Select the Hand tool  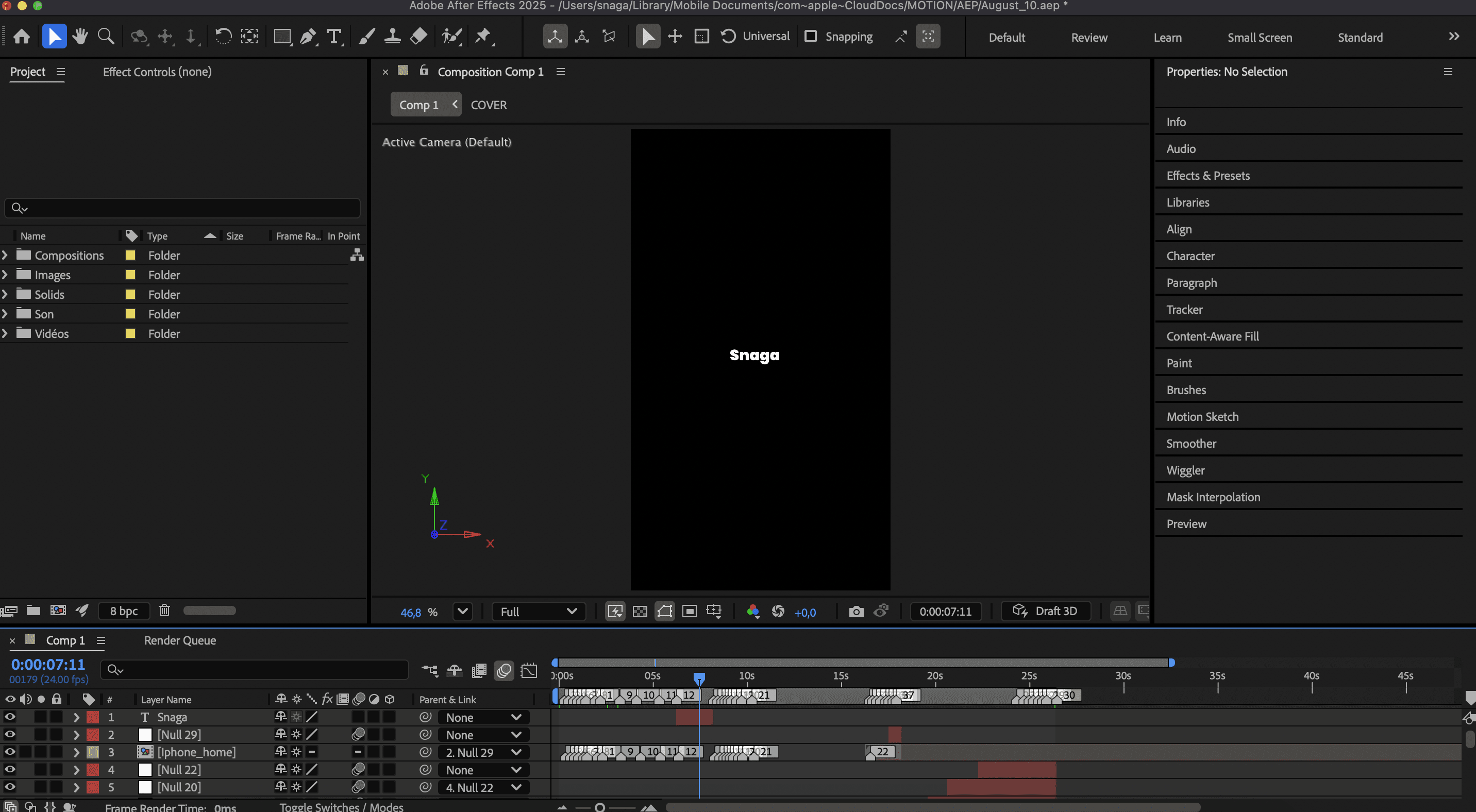(x=80, y=37)
